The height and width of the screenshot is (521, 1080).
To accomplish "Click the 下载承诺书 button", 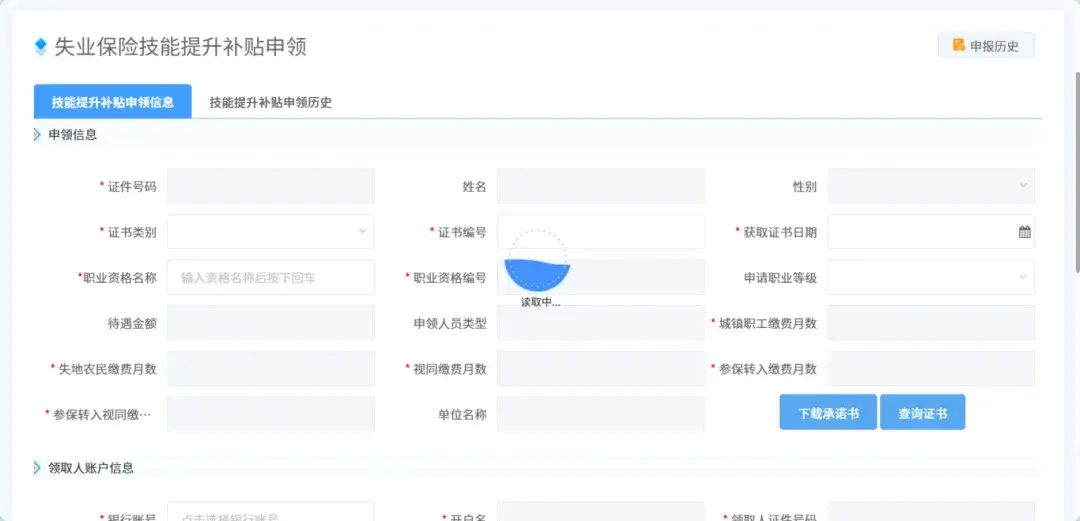I will coord(828,413).
